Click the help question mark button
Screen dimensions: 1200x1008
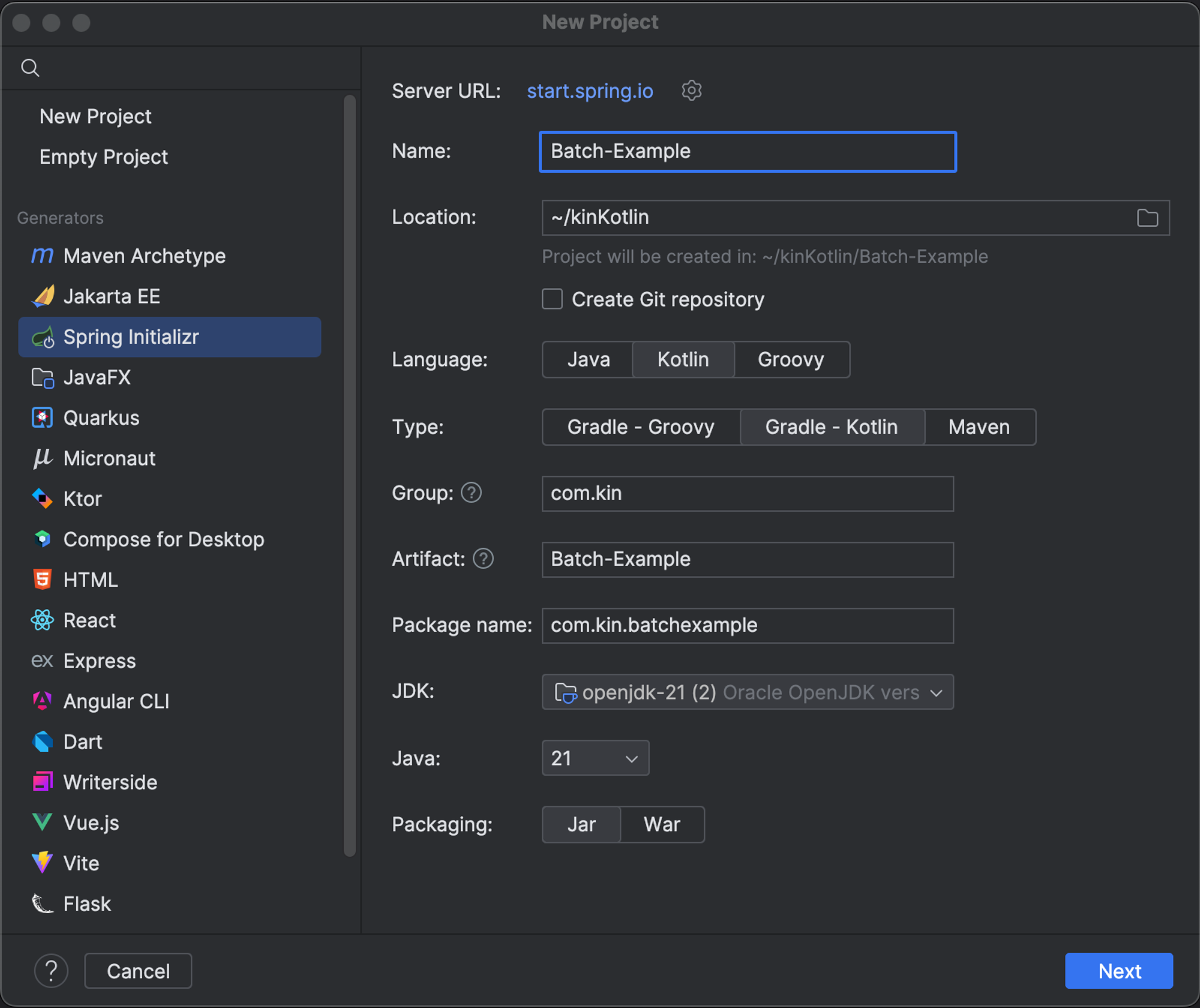[x=51, y=970]
